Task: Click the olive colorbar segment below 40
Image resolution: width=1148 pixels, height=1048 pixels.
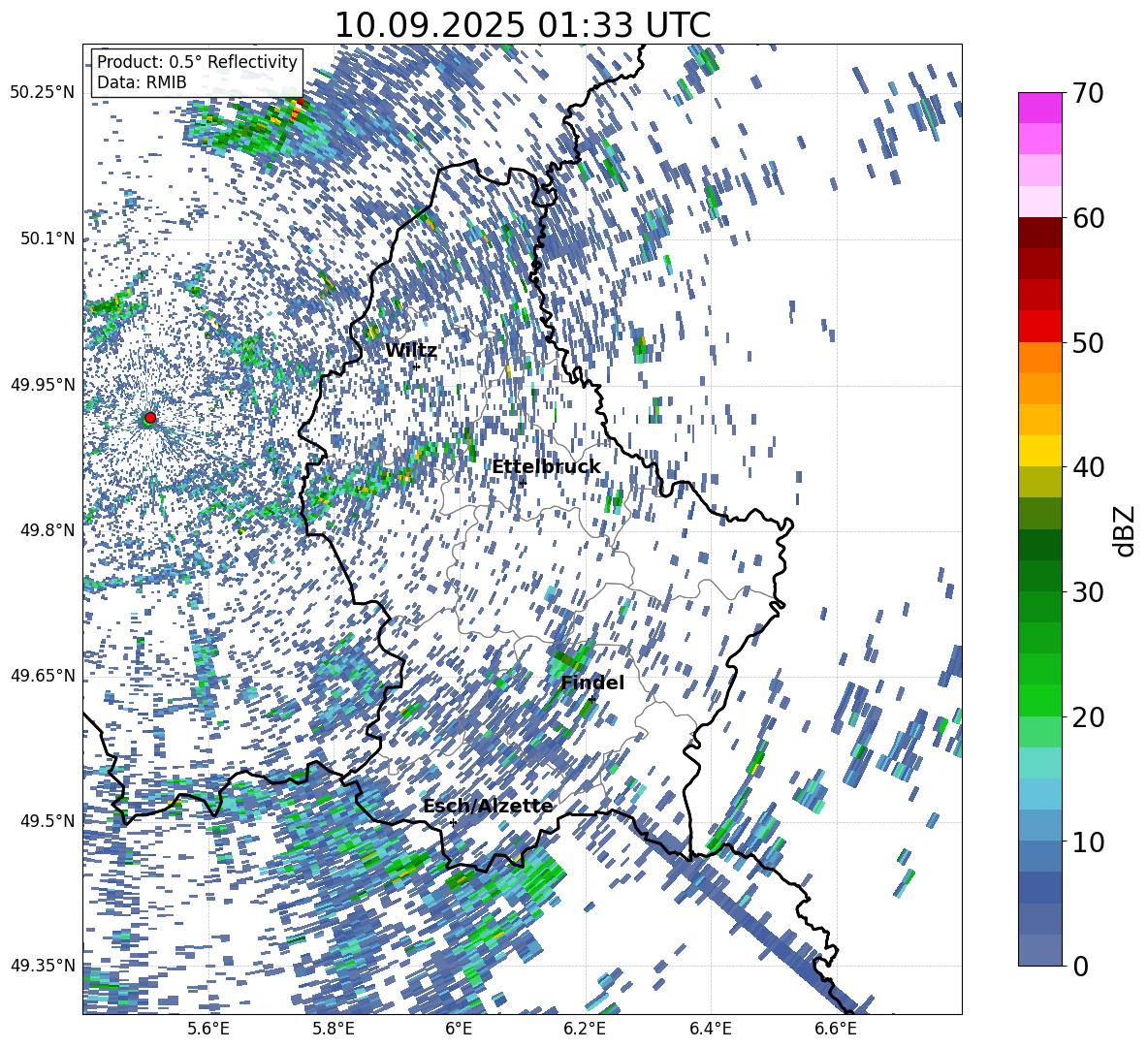Action: point(1039,482)
